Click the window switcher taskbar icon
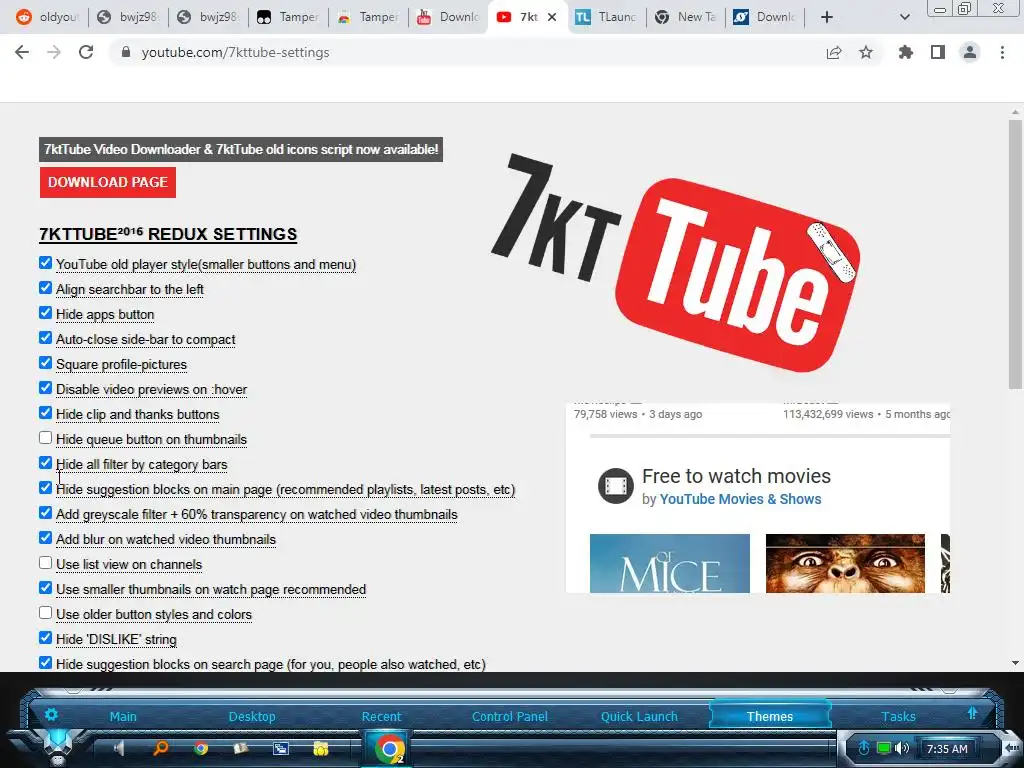The width and height of the screenshot is (1024, 768). tap(281, 748)
